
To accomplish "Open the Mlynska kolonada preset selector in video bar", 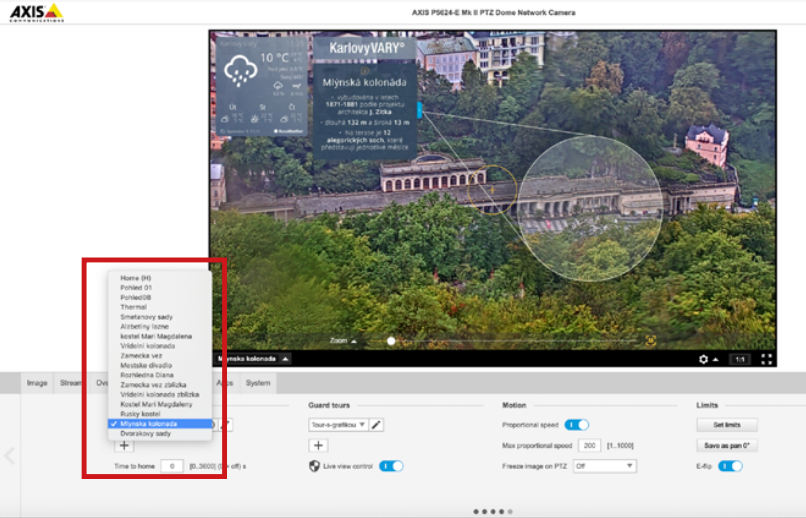I will 254,358.
